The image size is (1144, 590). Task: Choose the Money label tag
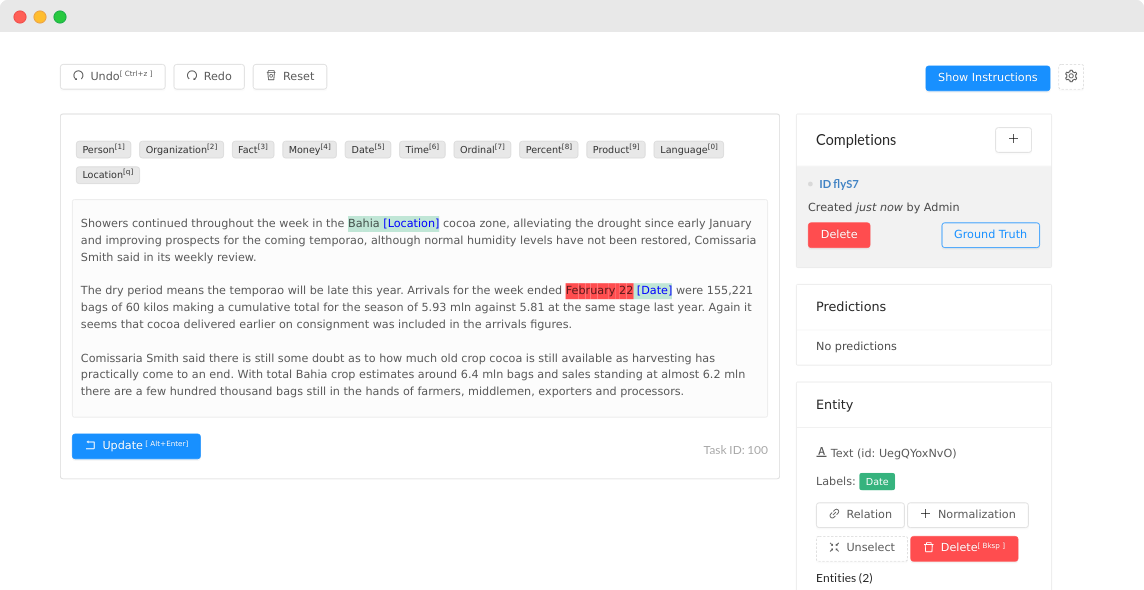click(309, 150)
